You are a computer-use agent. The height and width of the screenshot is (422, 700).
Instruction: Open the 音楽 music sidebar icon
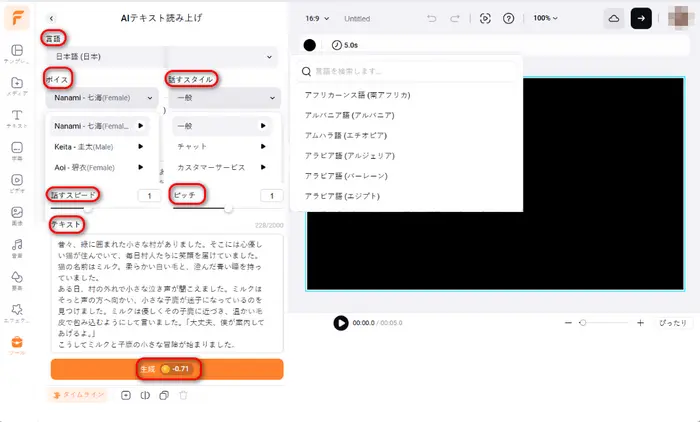[17, 248]
